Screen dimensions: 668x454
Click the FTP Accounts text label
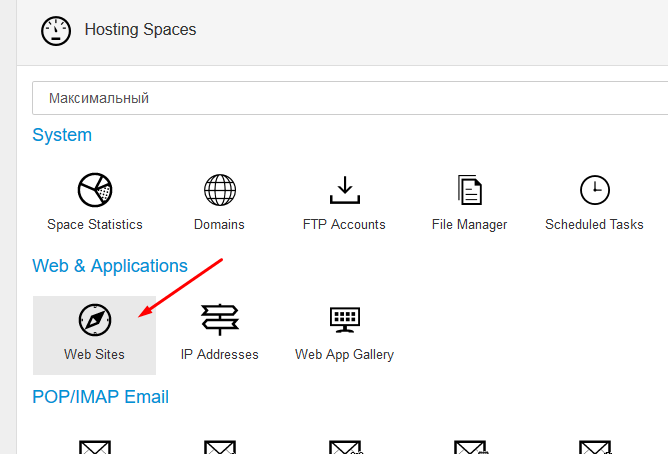(x=344, y=224)
